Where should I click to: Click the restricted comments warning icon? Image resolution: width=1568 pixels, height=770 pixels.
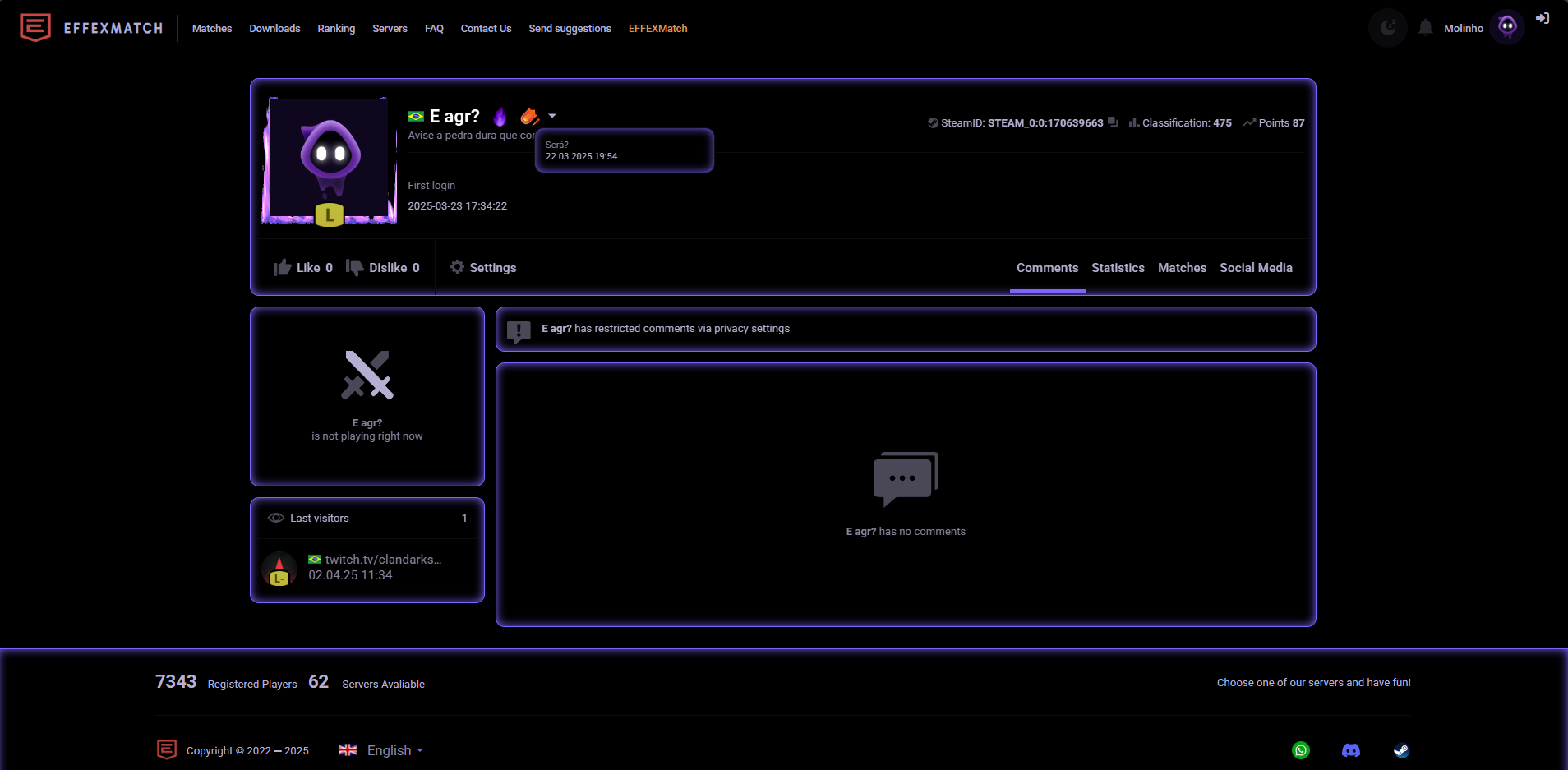pos(519,330)
